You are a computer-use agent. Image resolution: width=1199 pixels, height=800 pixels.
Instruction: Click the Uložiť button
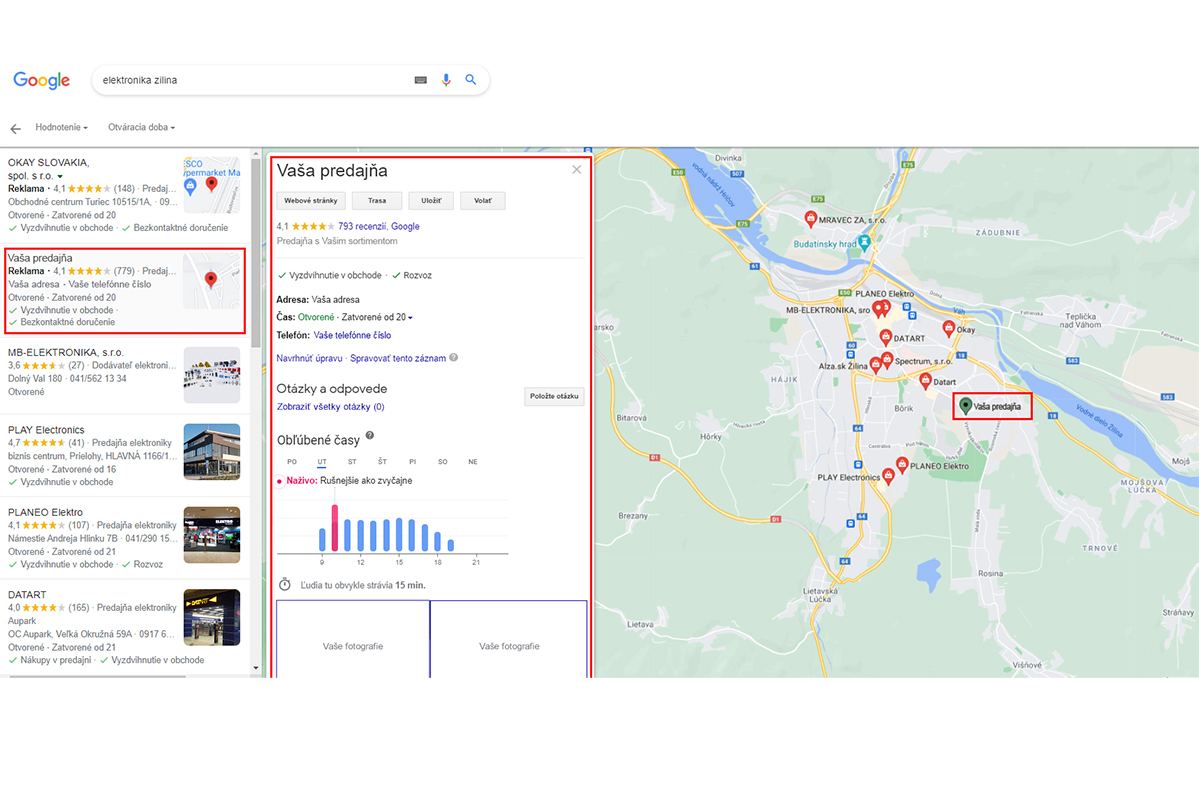click(431, 201)
